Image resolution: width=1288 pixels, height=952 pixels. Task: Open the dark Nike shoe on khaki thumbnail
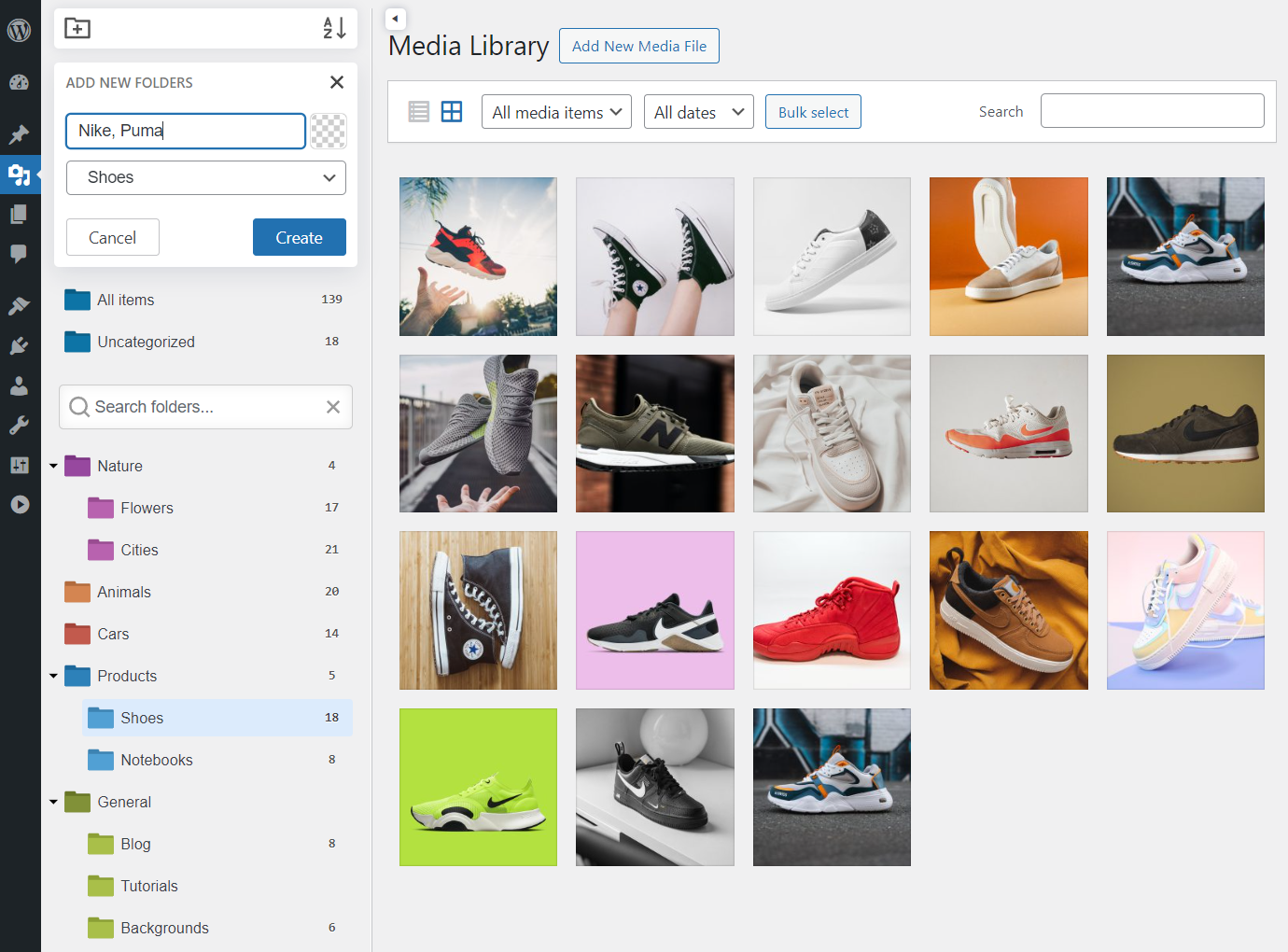click(1185, 433)
